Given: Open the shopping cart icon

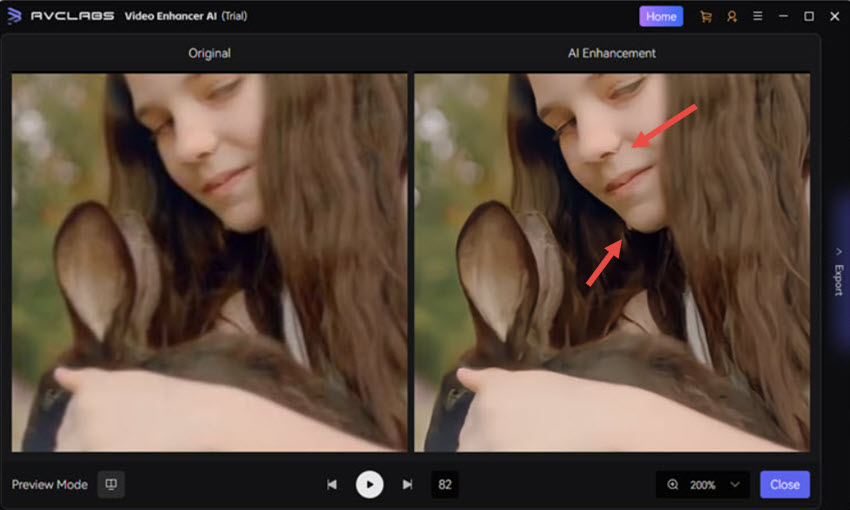Looking at the screenshot, I should (705, 17).
